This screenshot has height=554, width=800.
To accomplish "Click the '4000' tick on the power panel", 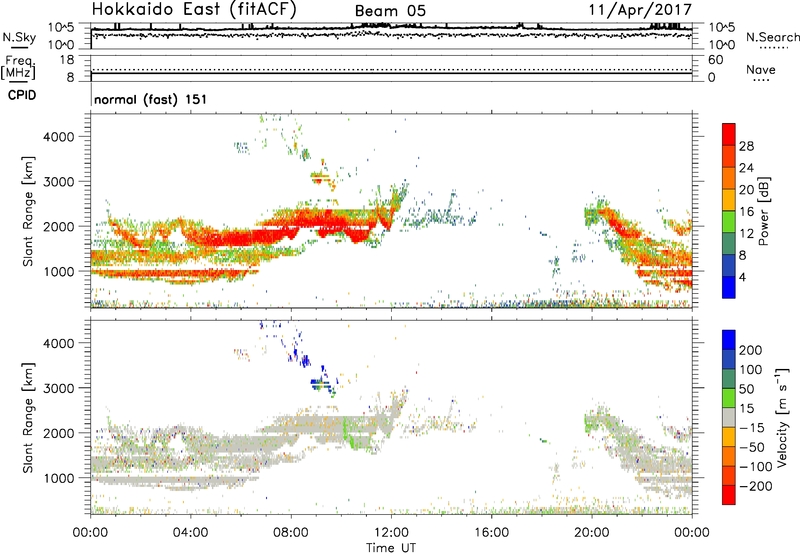I will tap(58, 137).
